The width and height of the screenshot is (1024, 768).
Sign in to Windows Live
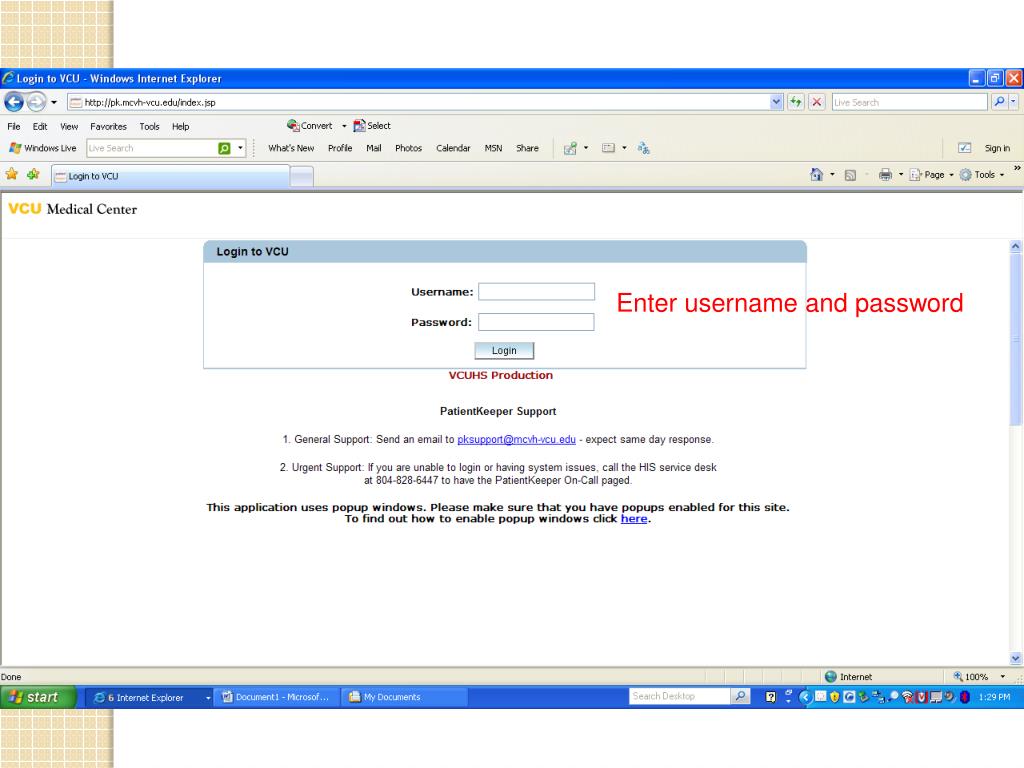click(x=997, y=148)
